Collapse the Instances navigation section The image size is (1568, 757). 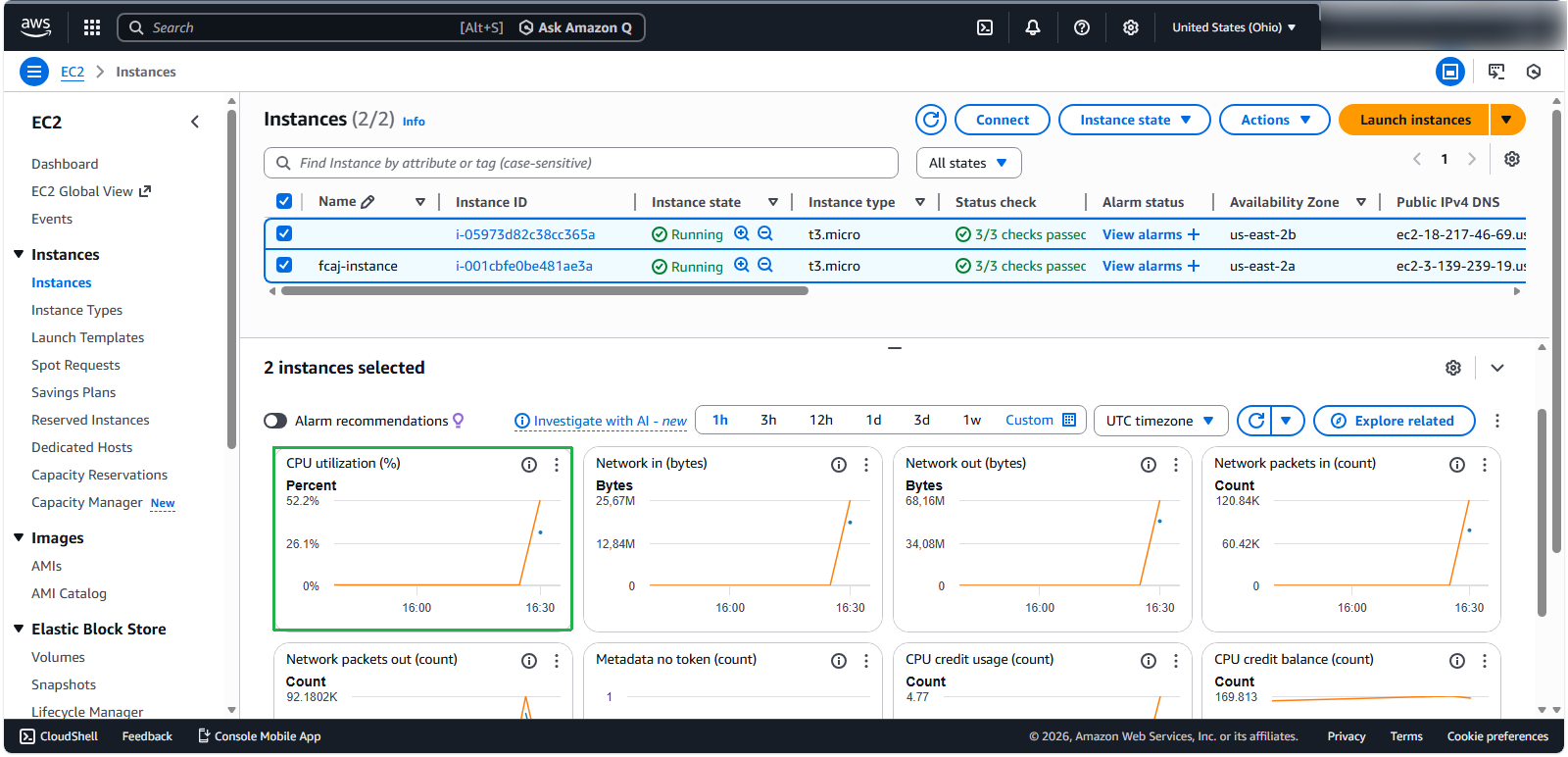[19, 254]
